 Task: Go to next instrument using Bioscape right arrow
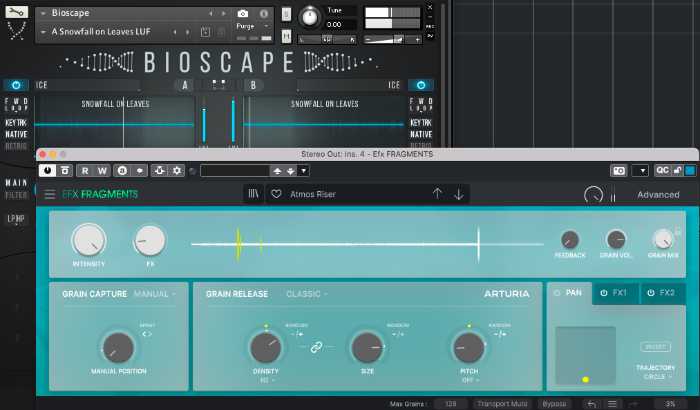click(223, 14)
